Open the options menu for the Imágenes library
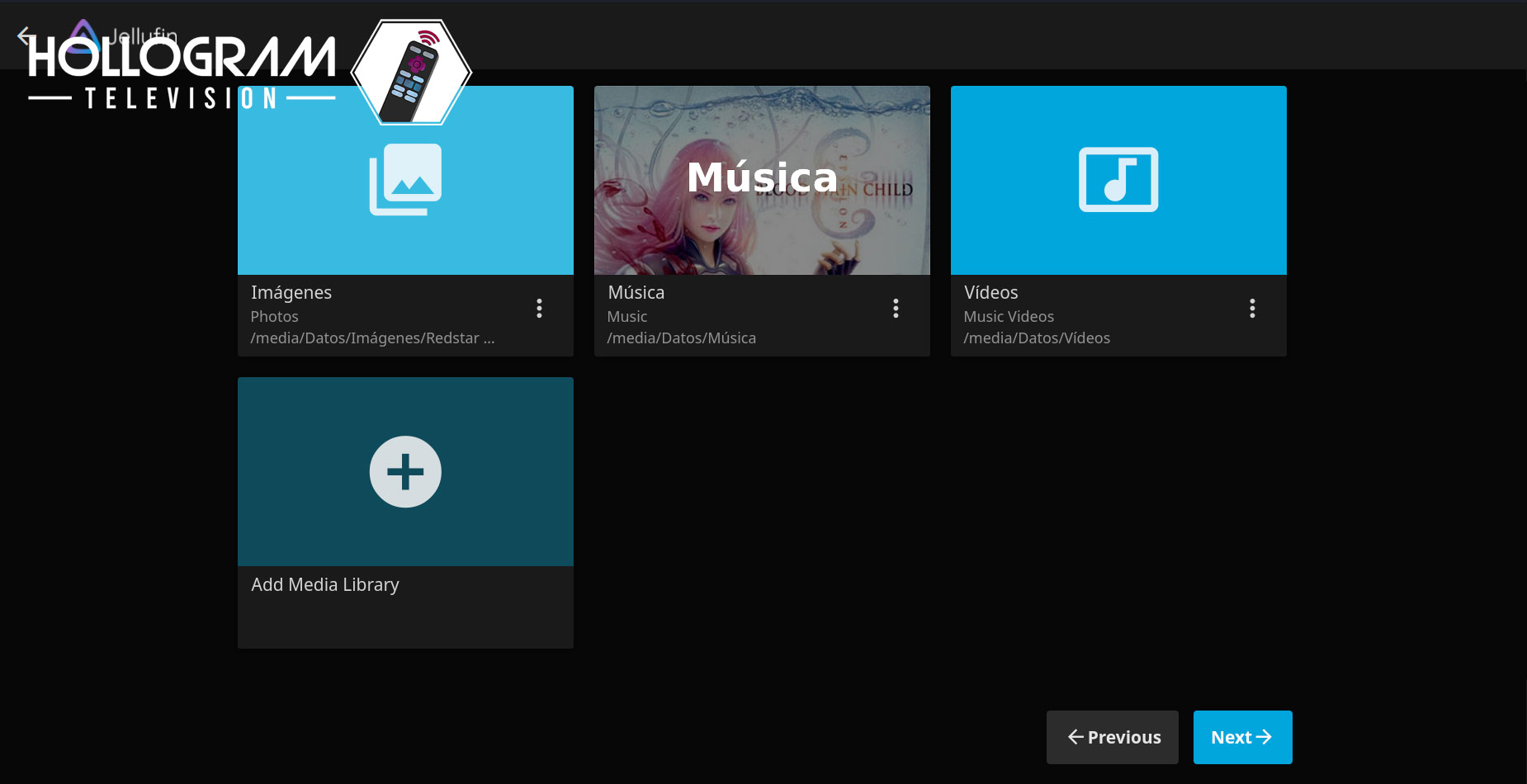 [x=539, y=309]
